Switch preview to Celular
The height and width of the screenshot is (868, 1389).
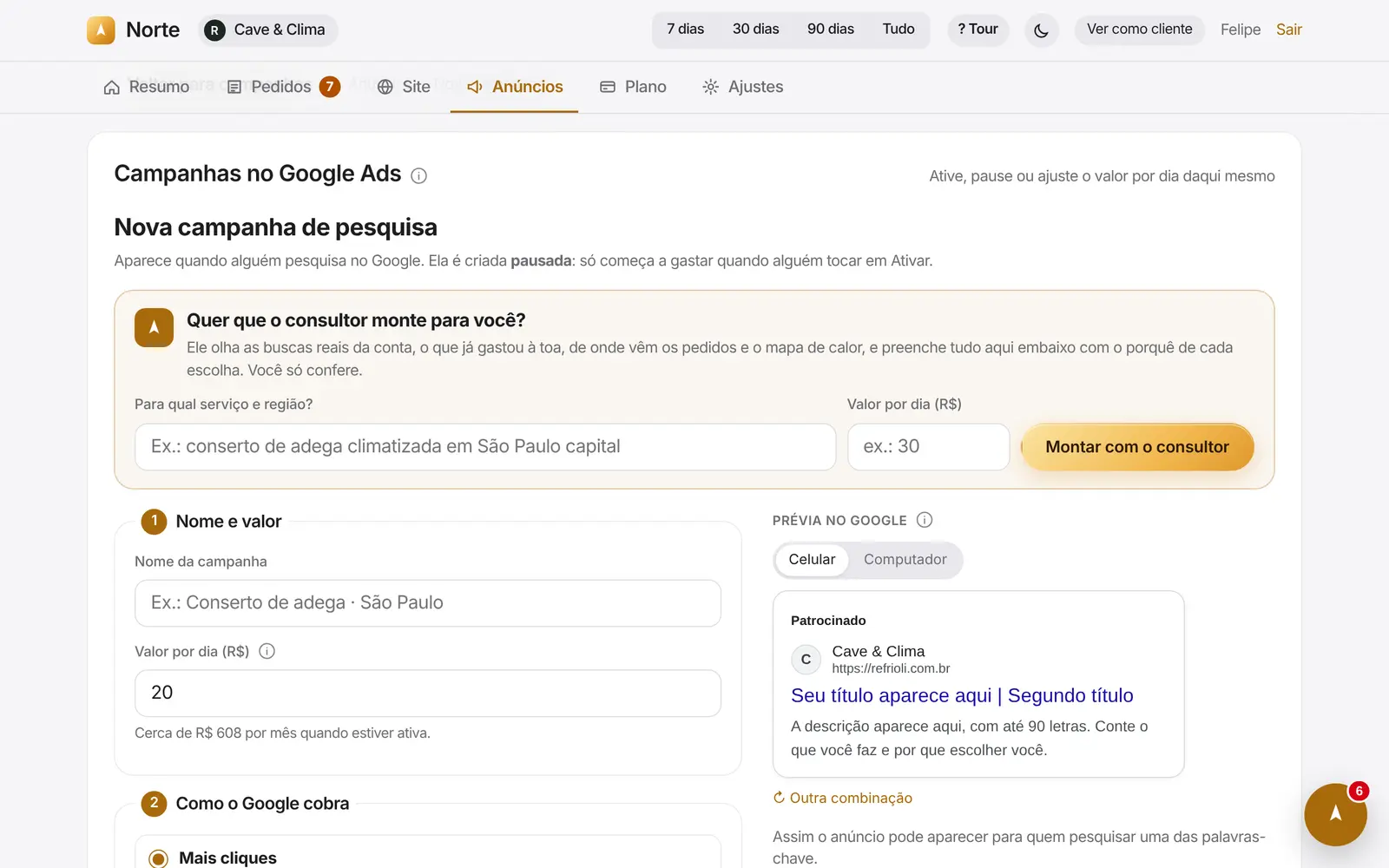coord(812,560)
